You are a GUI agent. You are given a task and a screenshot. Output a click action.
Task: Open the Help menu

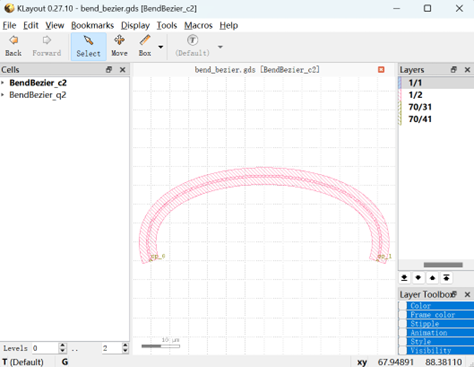[x=229, y=25]
